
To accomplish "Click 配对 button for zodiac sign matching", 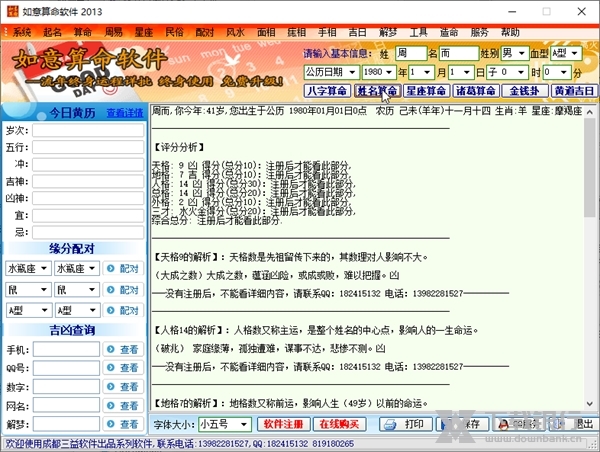I will click(123, 268).
